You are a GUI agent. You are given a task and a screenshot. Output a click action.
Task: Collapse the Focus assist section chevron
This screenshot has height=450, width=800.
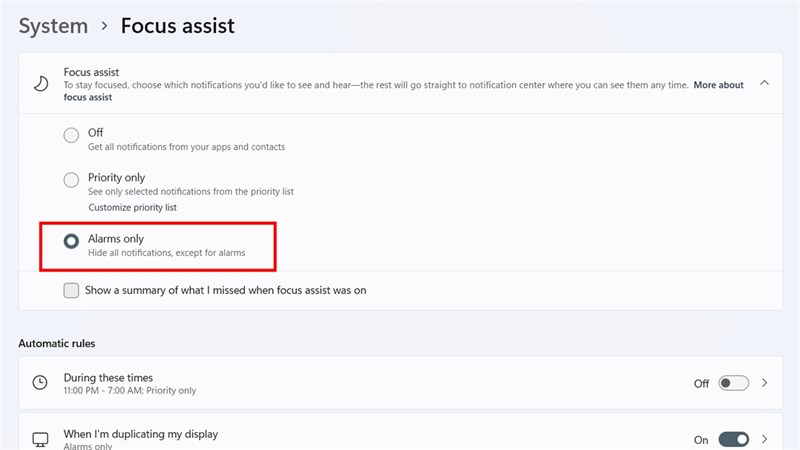[x=764, y=83]
